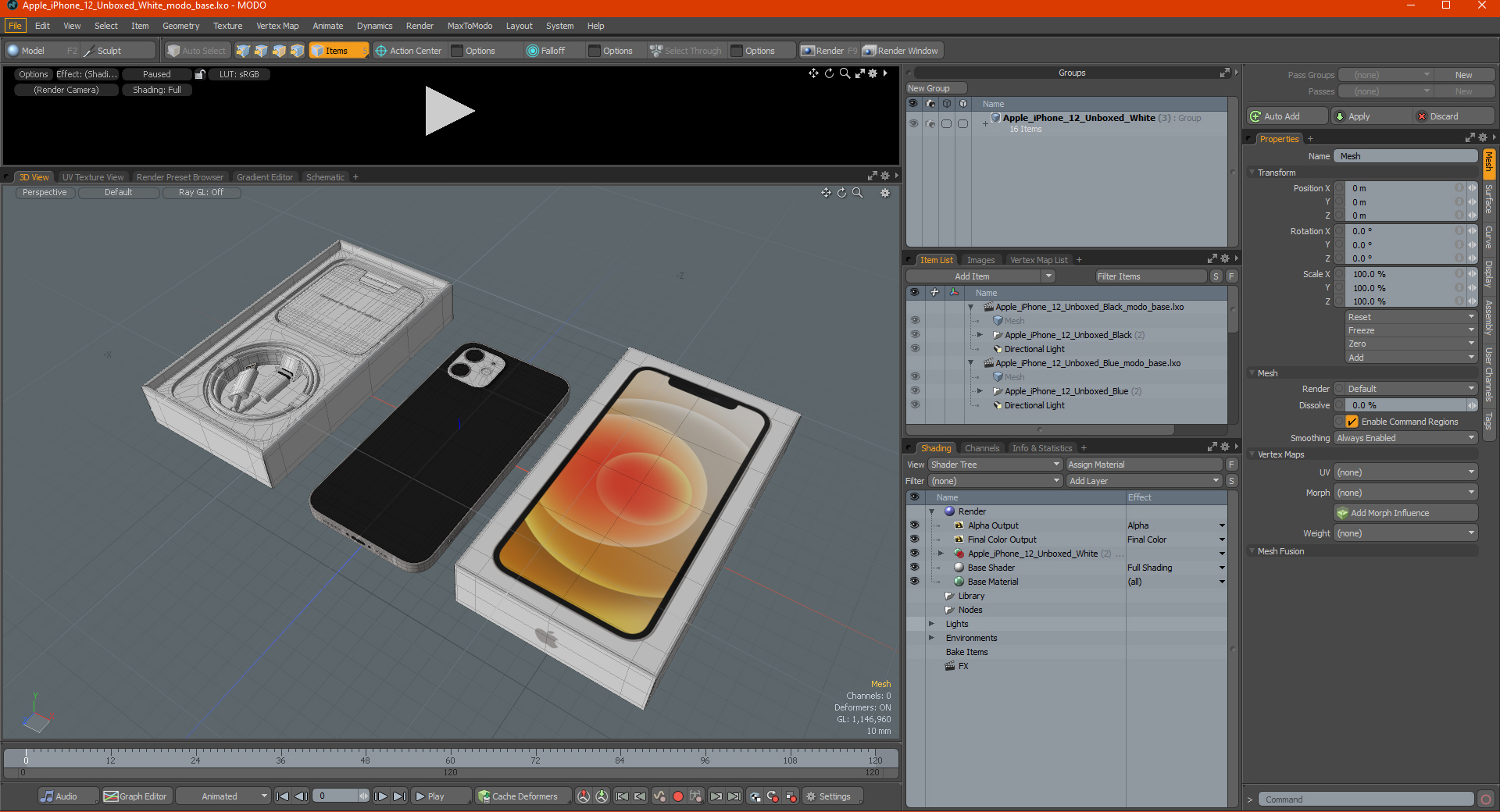
Task: Open Texture menu
Action: (227, 26)
